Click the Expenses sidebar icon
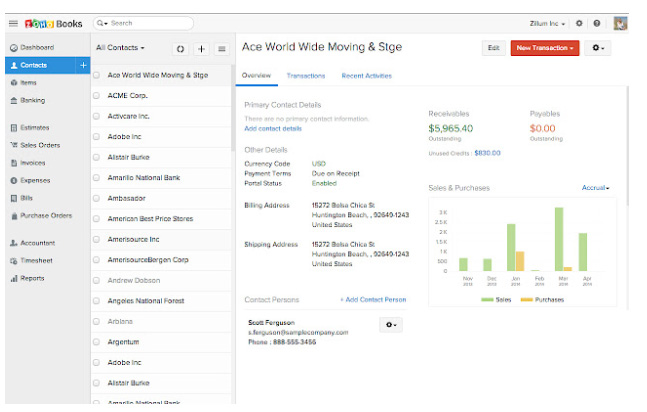This screenshot has height=412, width=647. coord(14,180)
